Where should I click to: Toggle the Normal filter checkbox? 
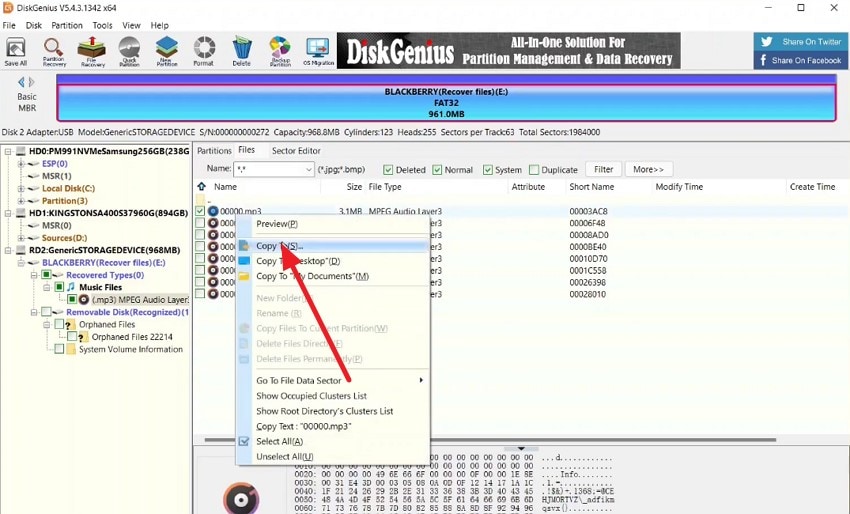(x=437, y=170)
